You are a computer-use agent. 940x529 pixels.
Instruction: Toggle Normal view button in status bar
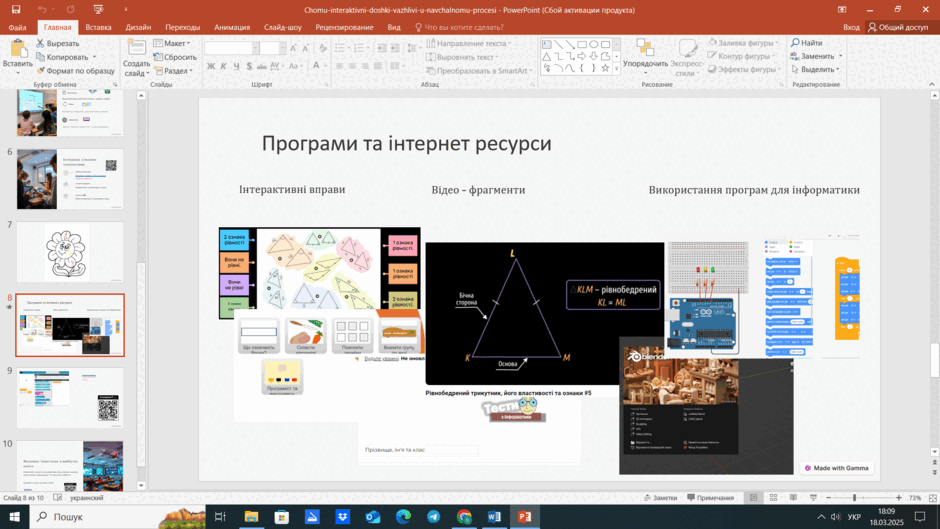[754, 498]
